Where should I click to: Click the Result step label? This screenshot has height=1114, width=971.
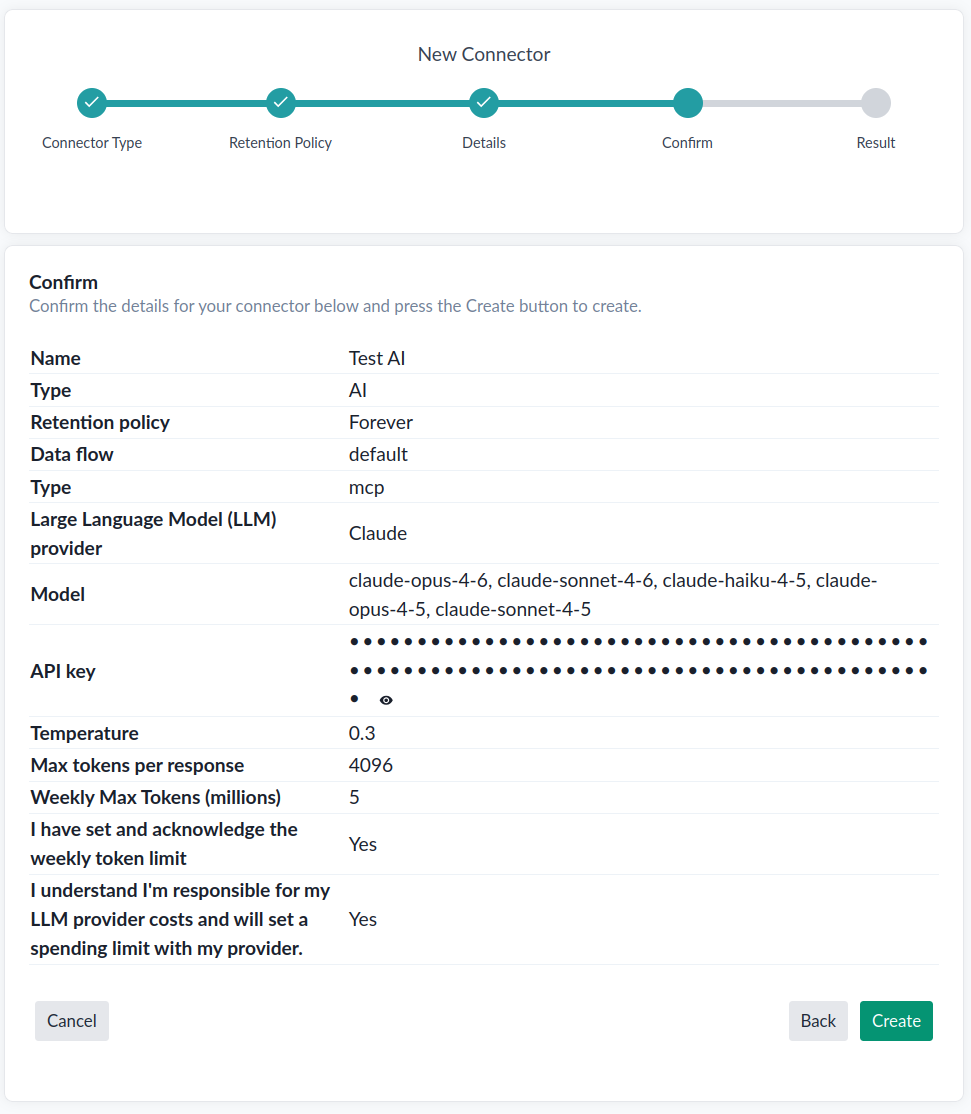876,143
